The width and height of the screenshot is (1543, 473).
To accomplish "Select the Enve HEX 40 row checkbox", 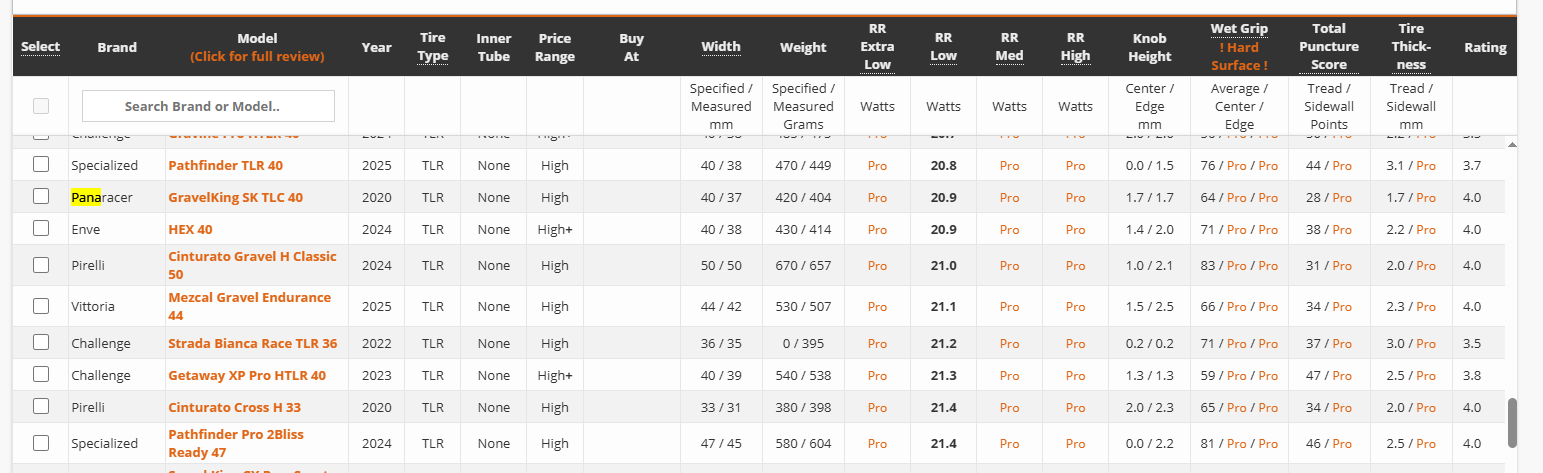I will [x=41, y=228].
